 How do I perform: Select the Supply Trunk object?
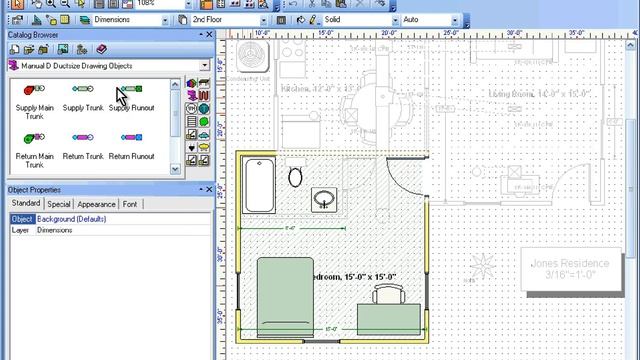(83, 98)
